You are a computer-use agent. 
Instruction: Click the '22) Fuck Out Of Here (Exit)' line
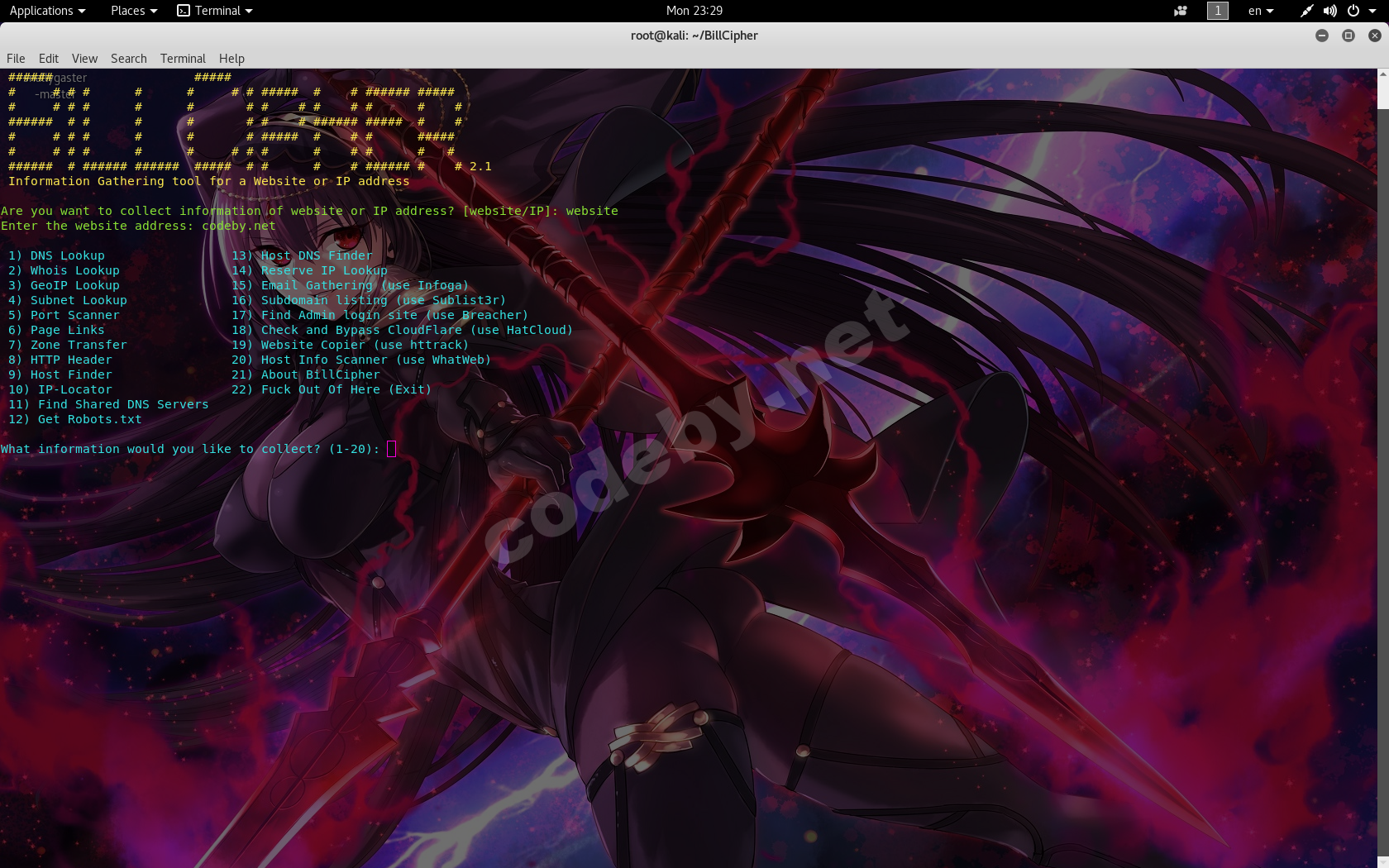click(x=332, y=389)
